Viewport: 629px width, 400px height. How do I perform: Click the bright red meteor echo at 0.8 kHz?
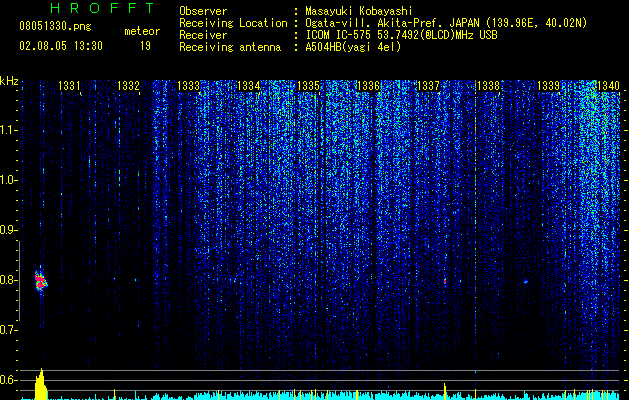pos(41,281)
